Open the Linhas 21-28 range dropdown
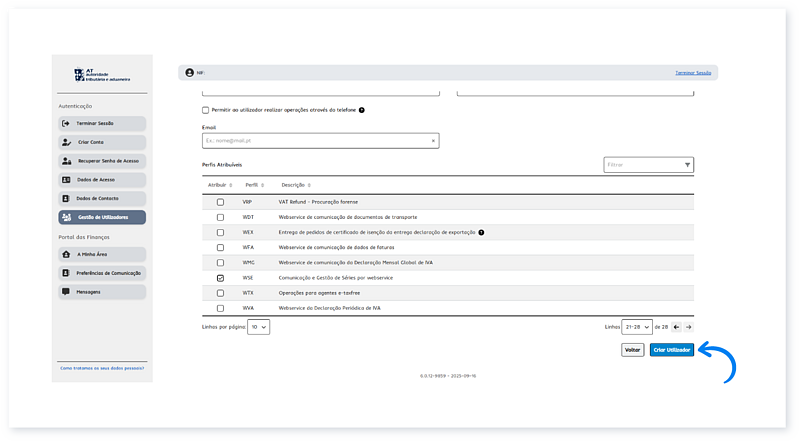This screenshot has height=442, width=800. [636, 327]
